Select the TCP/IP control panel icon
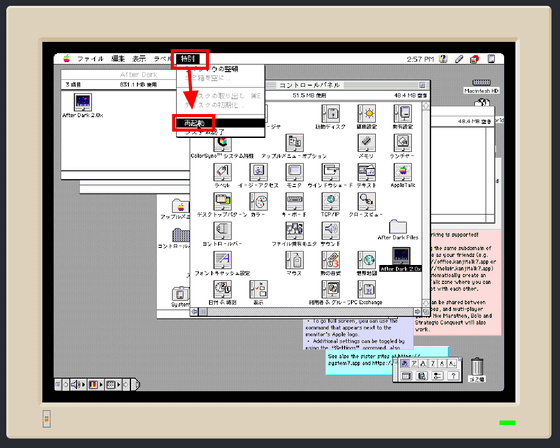This screenshot has width=560, height=448. (x=330, y=201)
